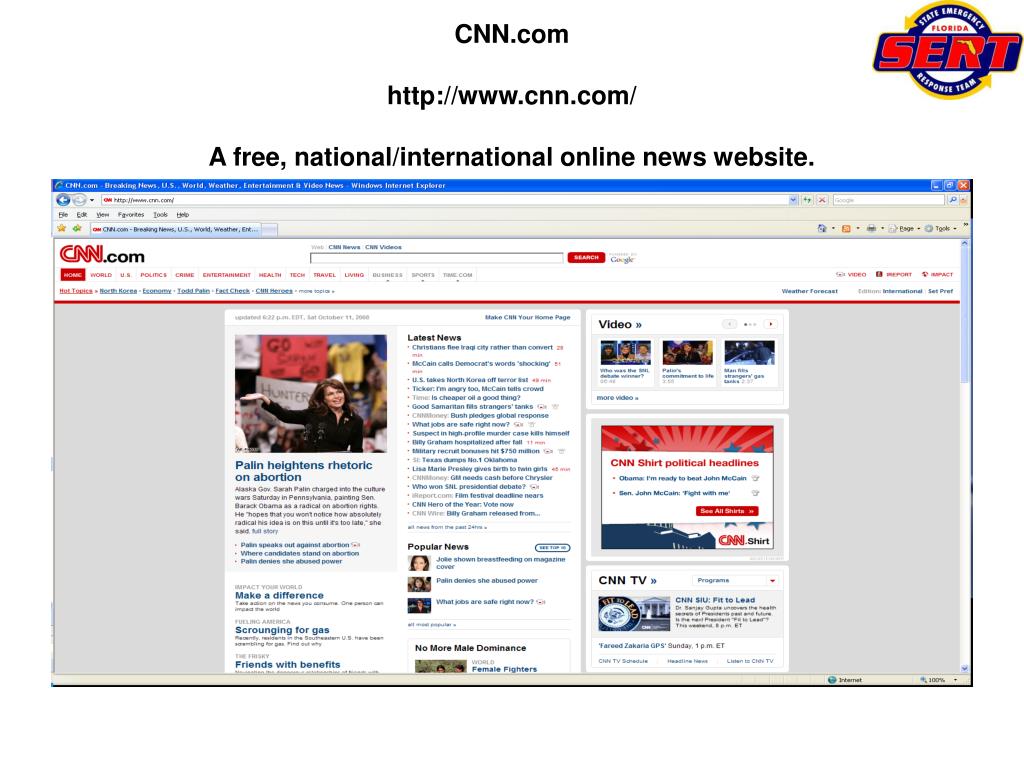Click the CNN.com logo
1024x768 pixels.
102,254
